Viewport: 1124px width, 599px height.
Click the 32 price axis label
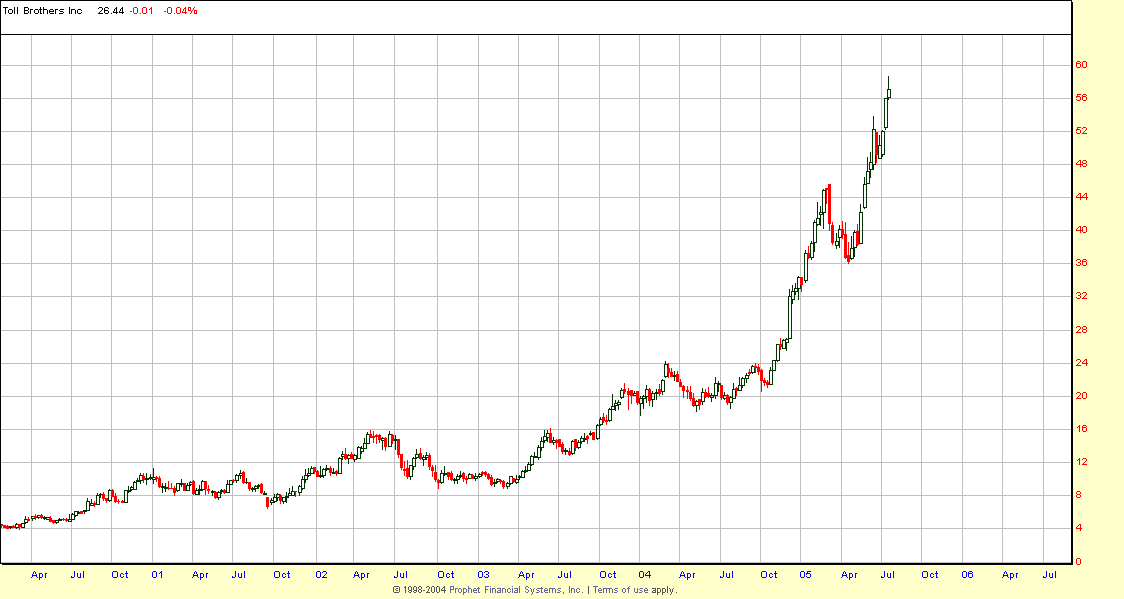(1081, 296)
